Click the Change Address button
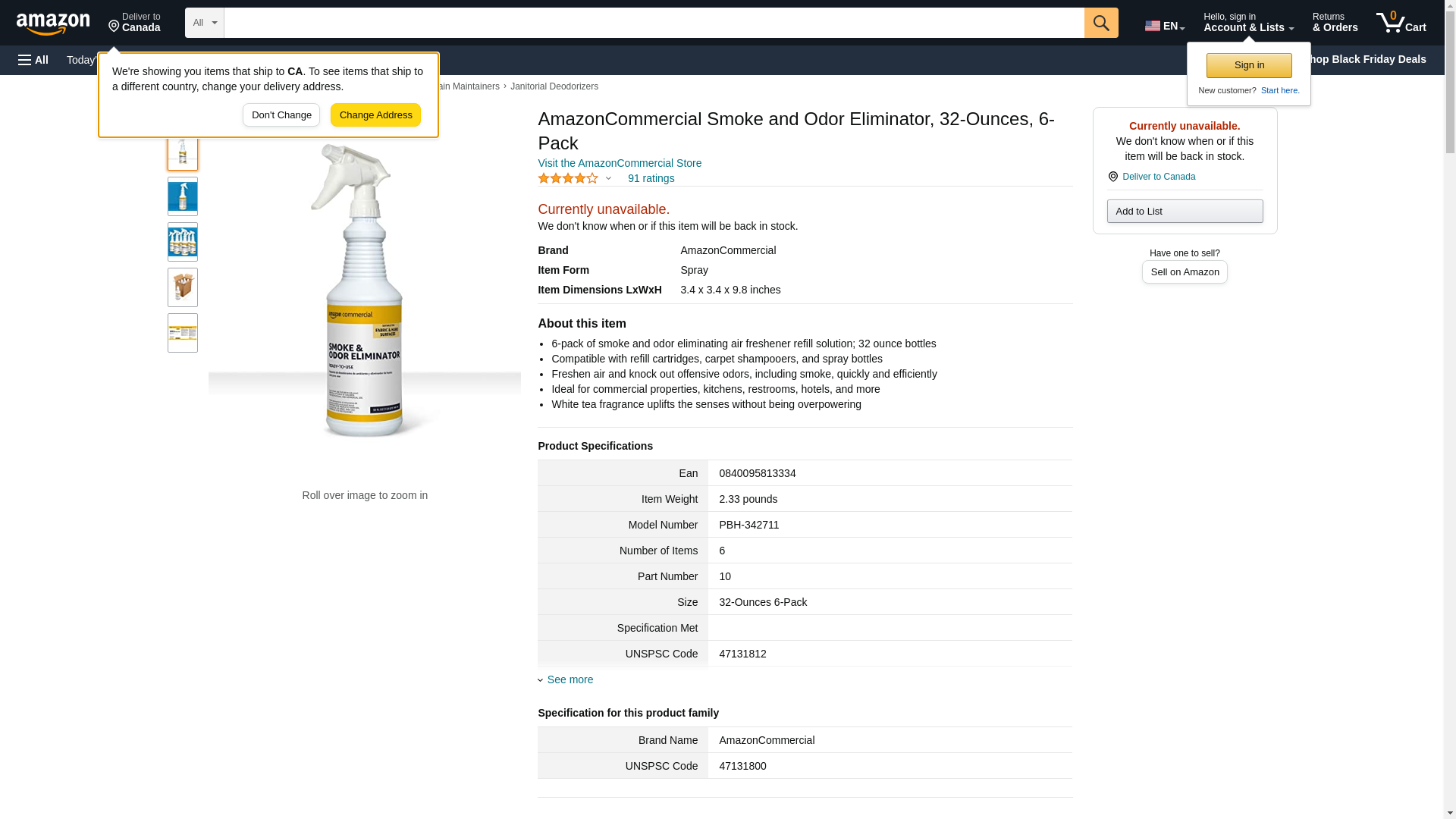Screen dimensions: 1456x819 pos(375,115)
